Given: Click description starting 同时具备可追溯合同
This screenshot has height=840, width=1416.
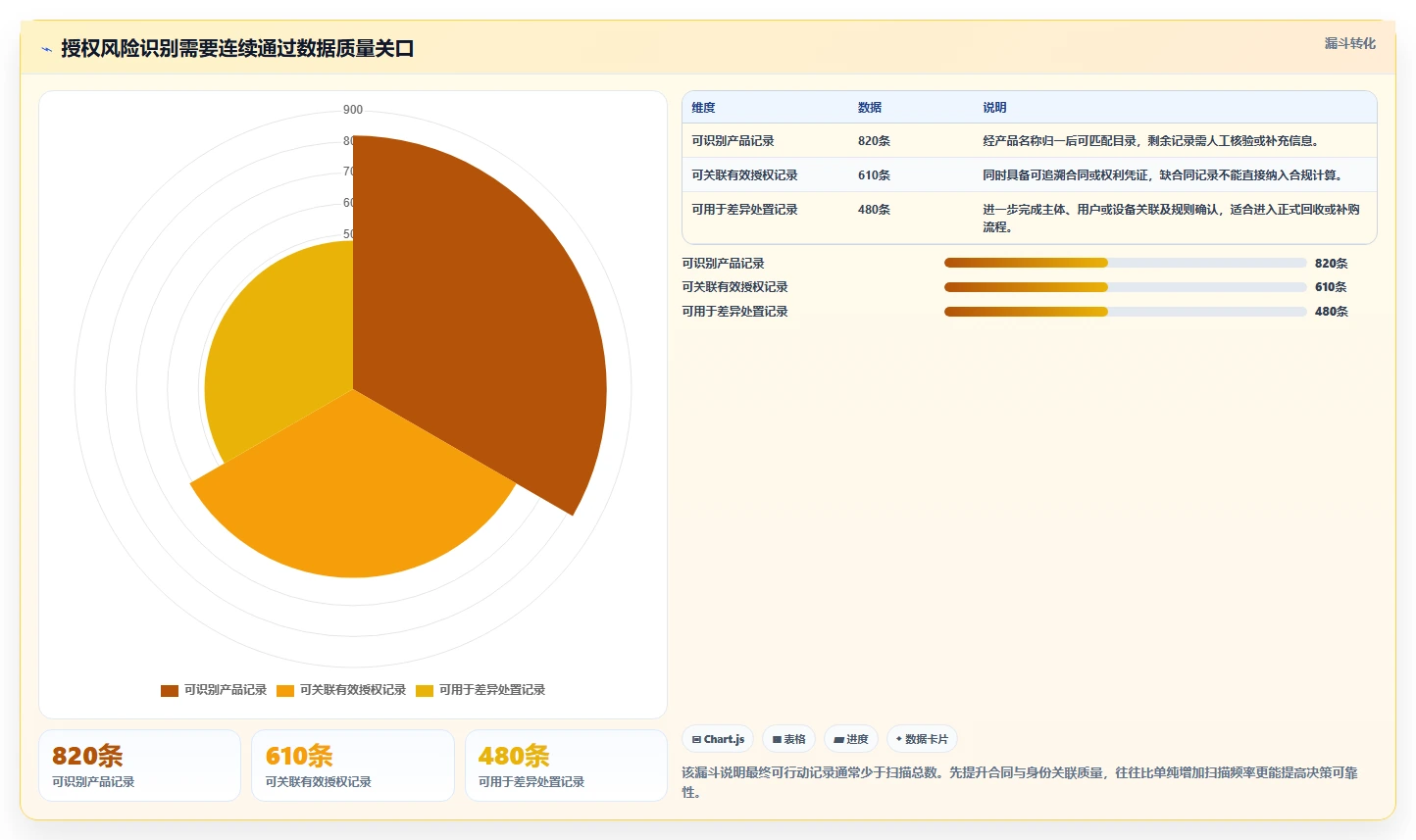Looking at the screenshot, I should tap(1163, 175).
